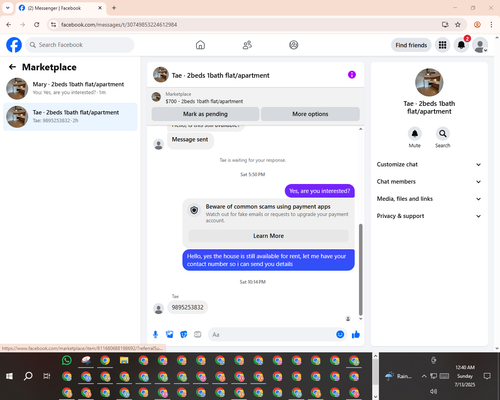Attach a photo file icon
This screenshot has width=500, height=400.
pyautogui.click(x=170, y=334)
